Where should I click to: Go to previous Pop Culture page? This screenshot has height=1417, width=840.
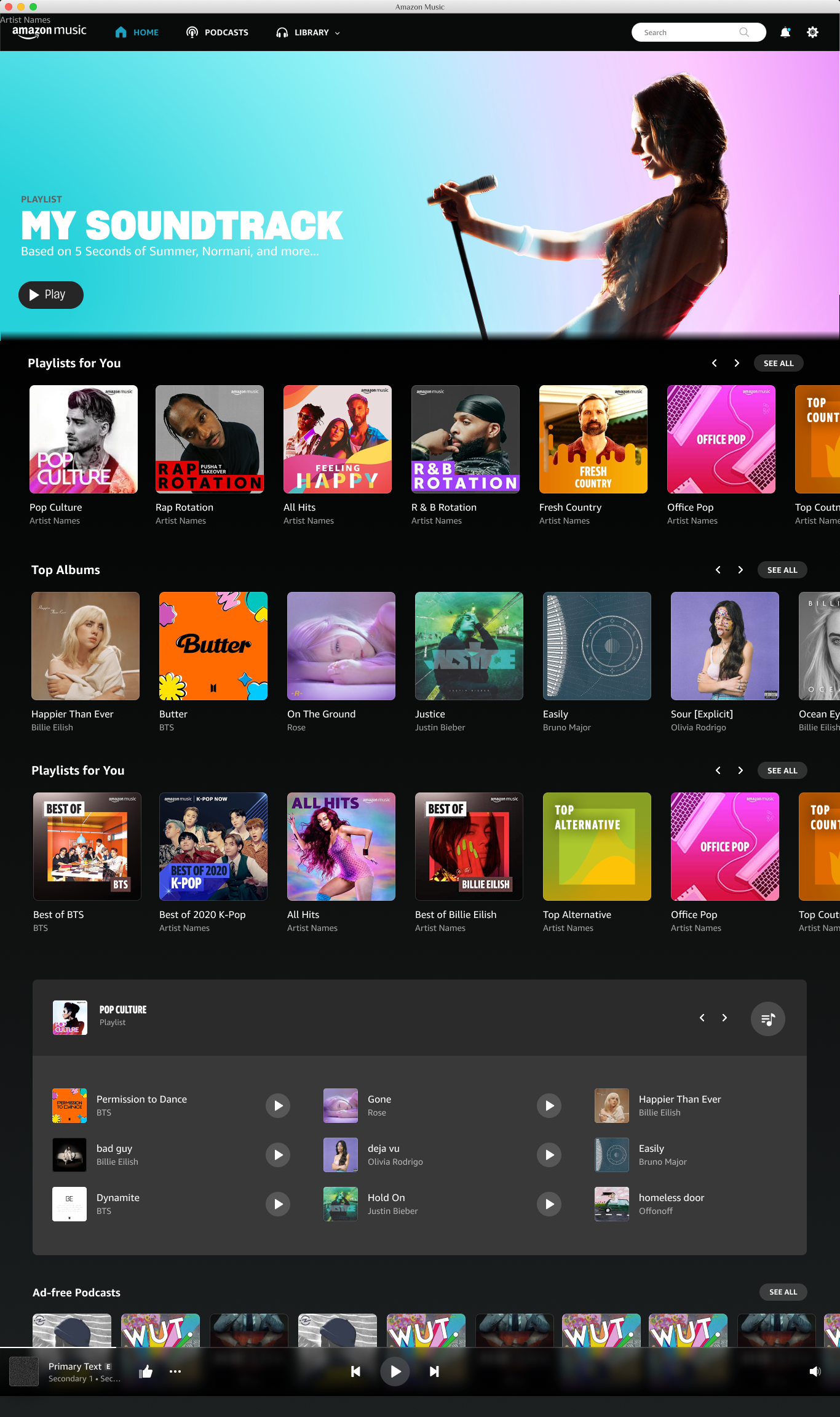tap(702, 1018)
